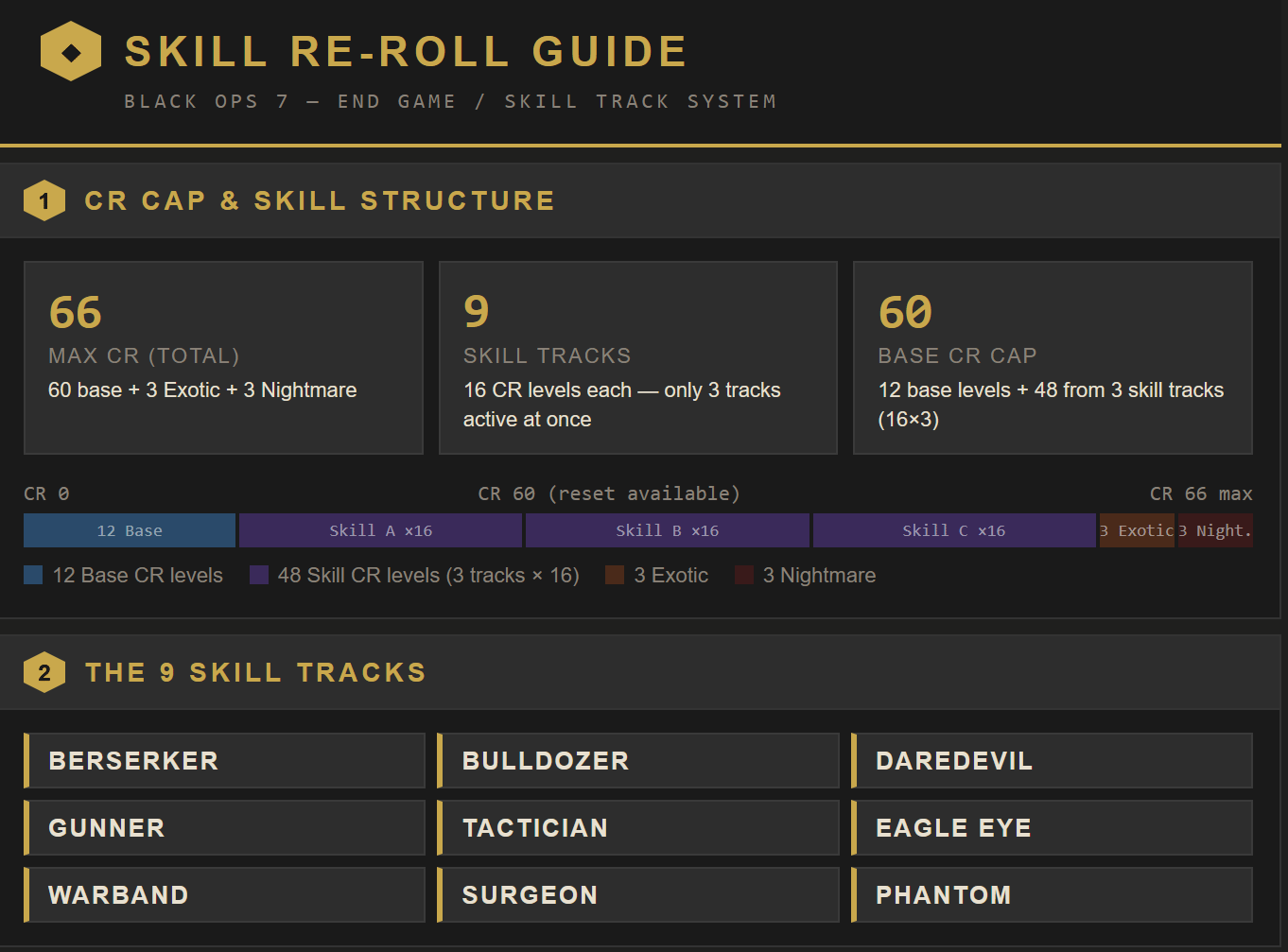Click '3 Exotic' legend text
Screen dimensions: 1288x952
point(670,575)
